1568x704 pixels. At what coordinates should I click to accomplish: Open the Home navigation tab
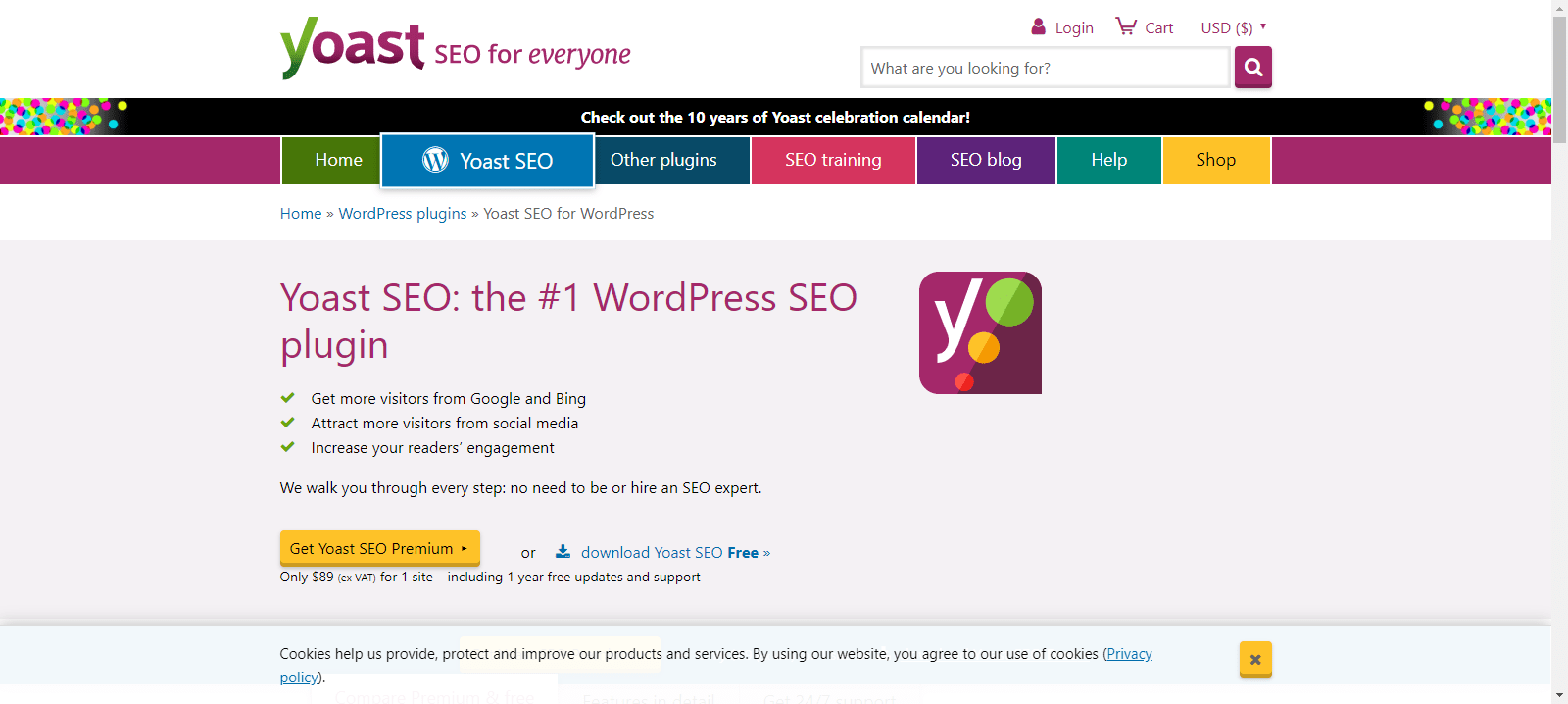click(x=330, y=160)
